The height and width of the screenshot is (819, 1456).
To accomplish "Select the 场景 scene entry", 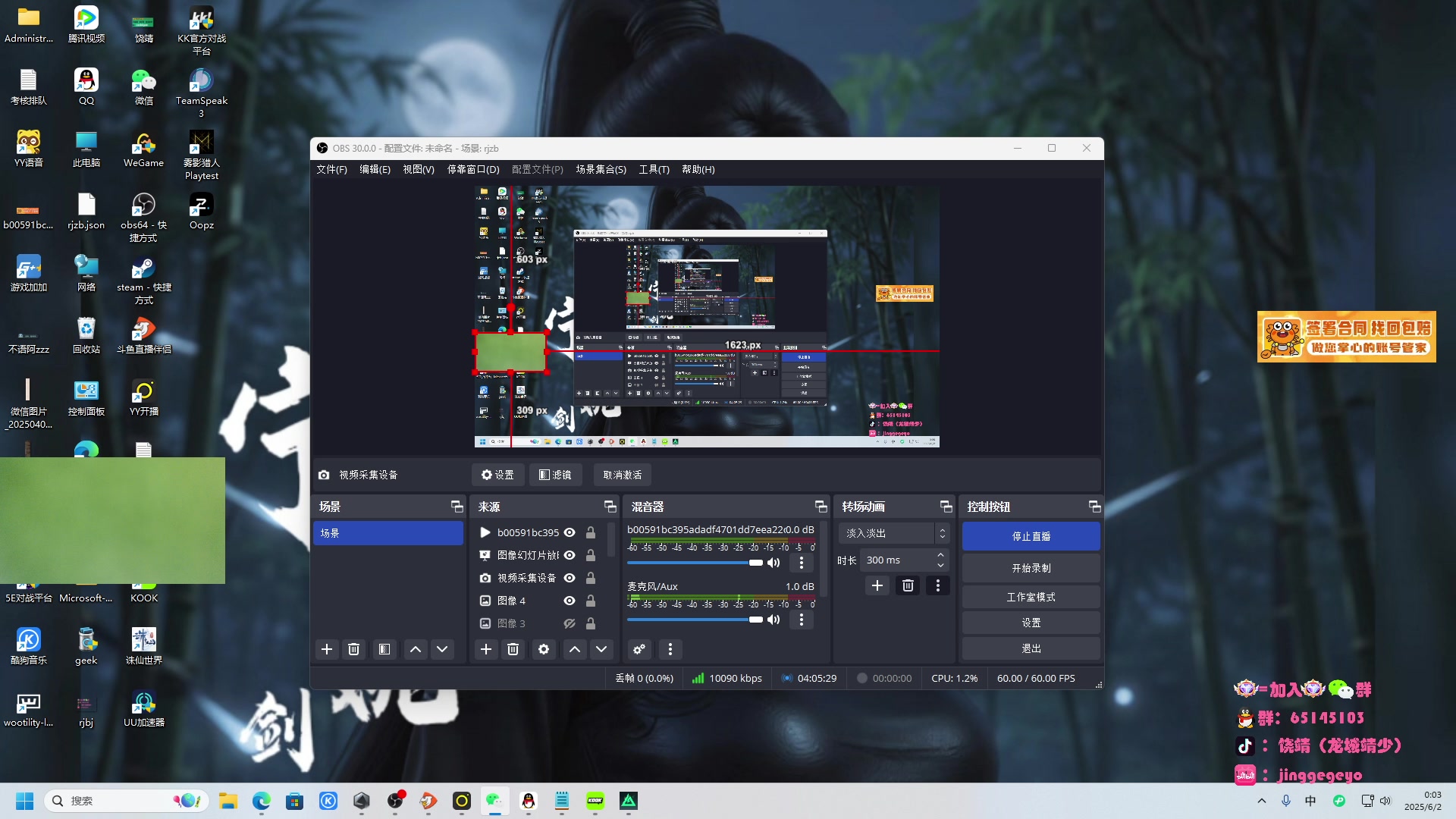I will click(388, 533).
